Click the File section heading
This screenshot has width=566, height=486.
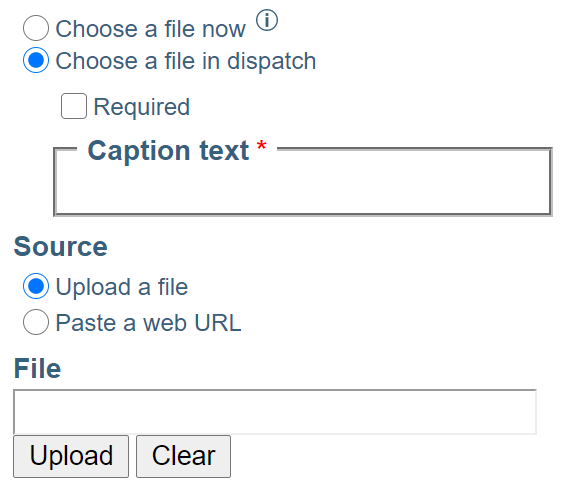point(37,368)
